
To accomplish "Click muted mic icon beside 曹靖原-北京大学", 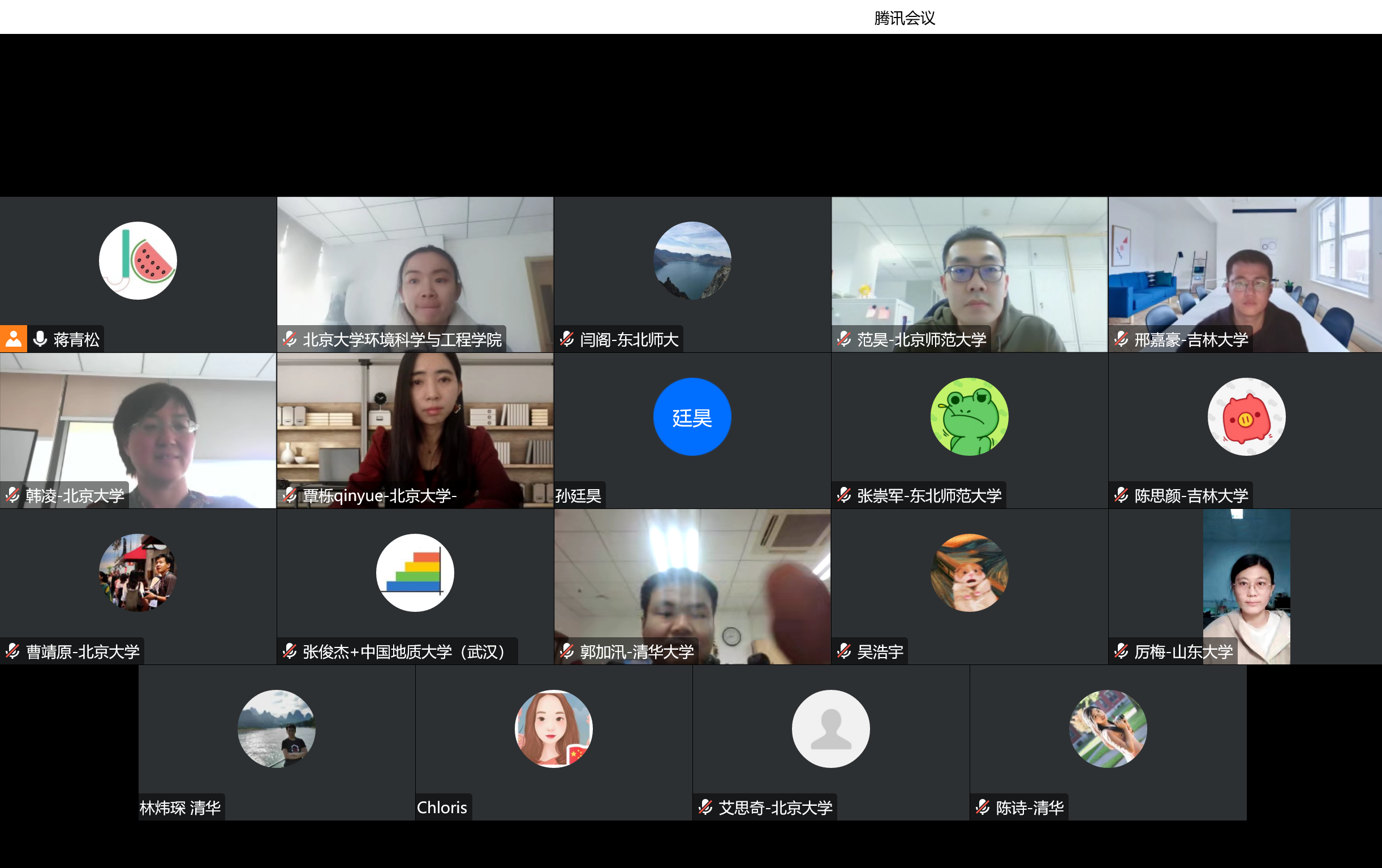I will pyautogui.click(x=12, y=651).
